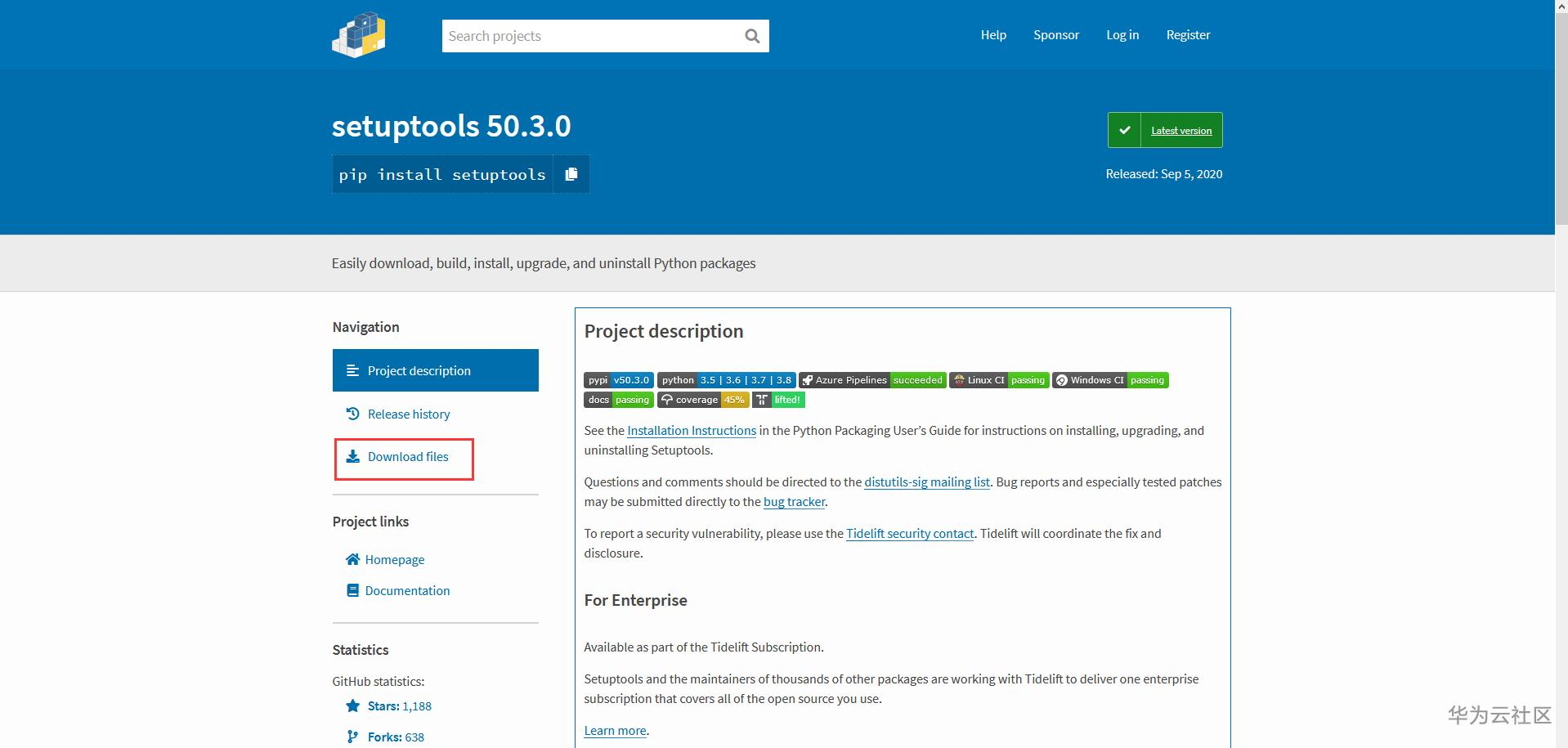1568x748 pixels.
Task: Copy the pip install command
Action: tap(571, 174)
